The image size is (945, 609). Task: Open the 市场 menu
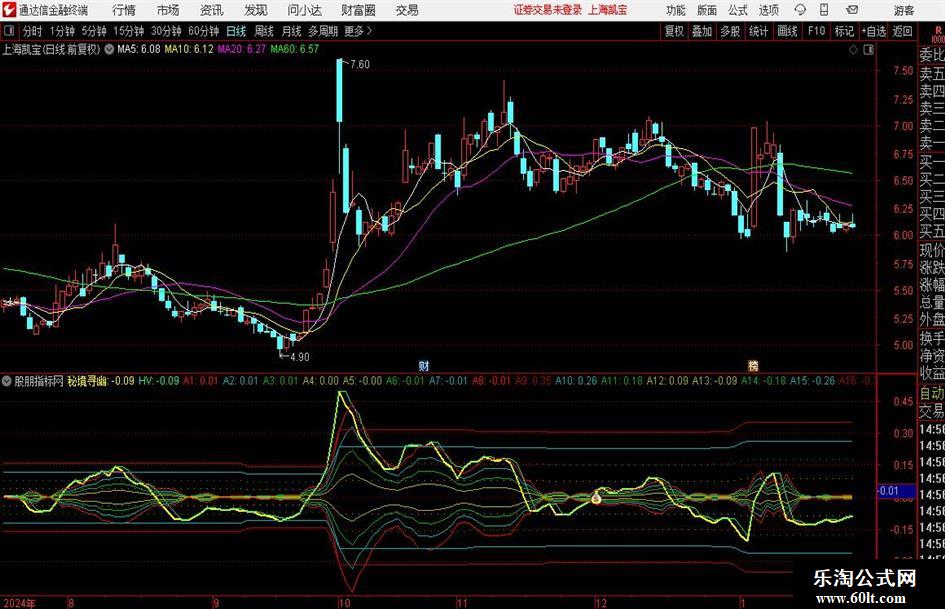point(168,10)
